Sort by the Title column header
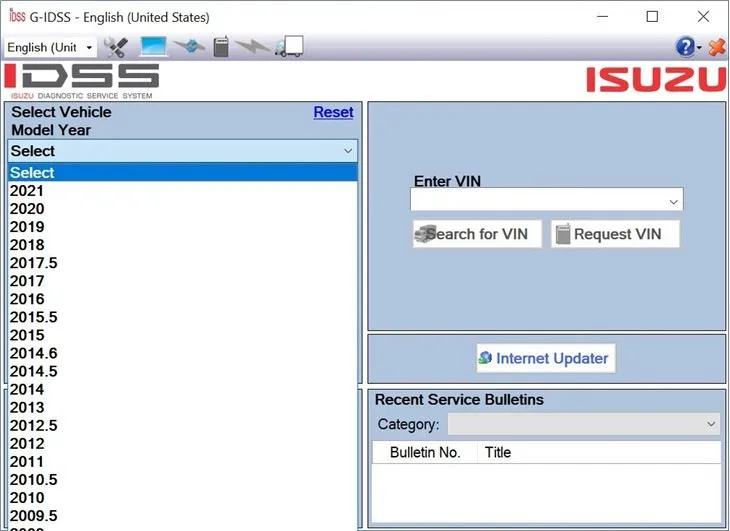 click(x=599, y=452)
